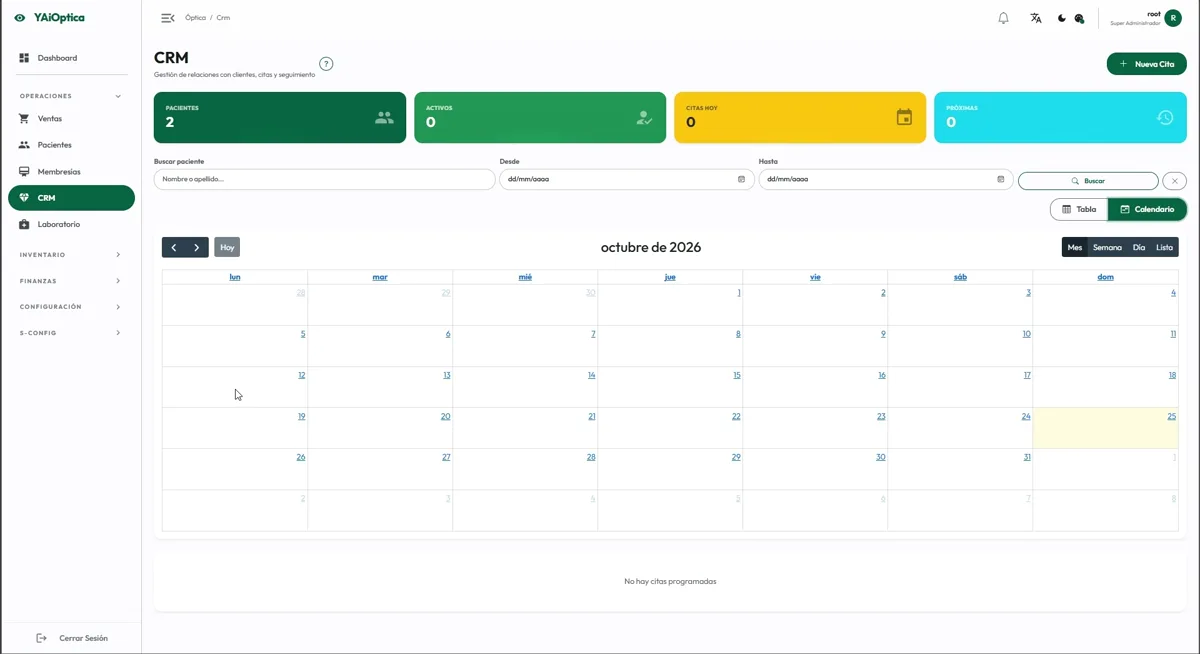1200x654 pixels.
Task: Toggle dark mode with the moon icon
Action: pos(1061,18)
